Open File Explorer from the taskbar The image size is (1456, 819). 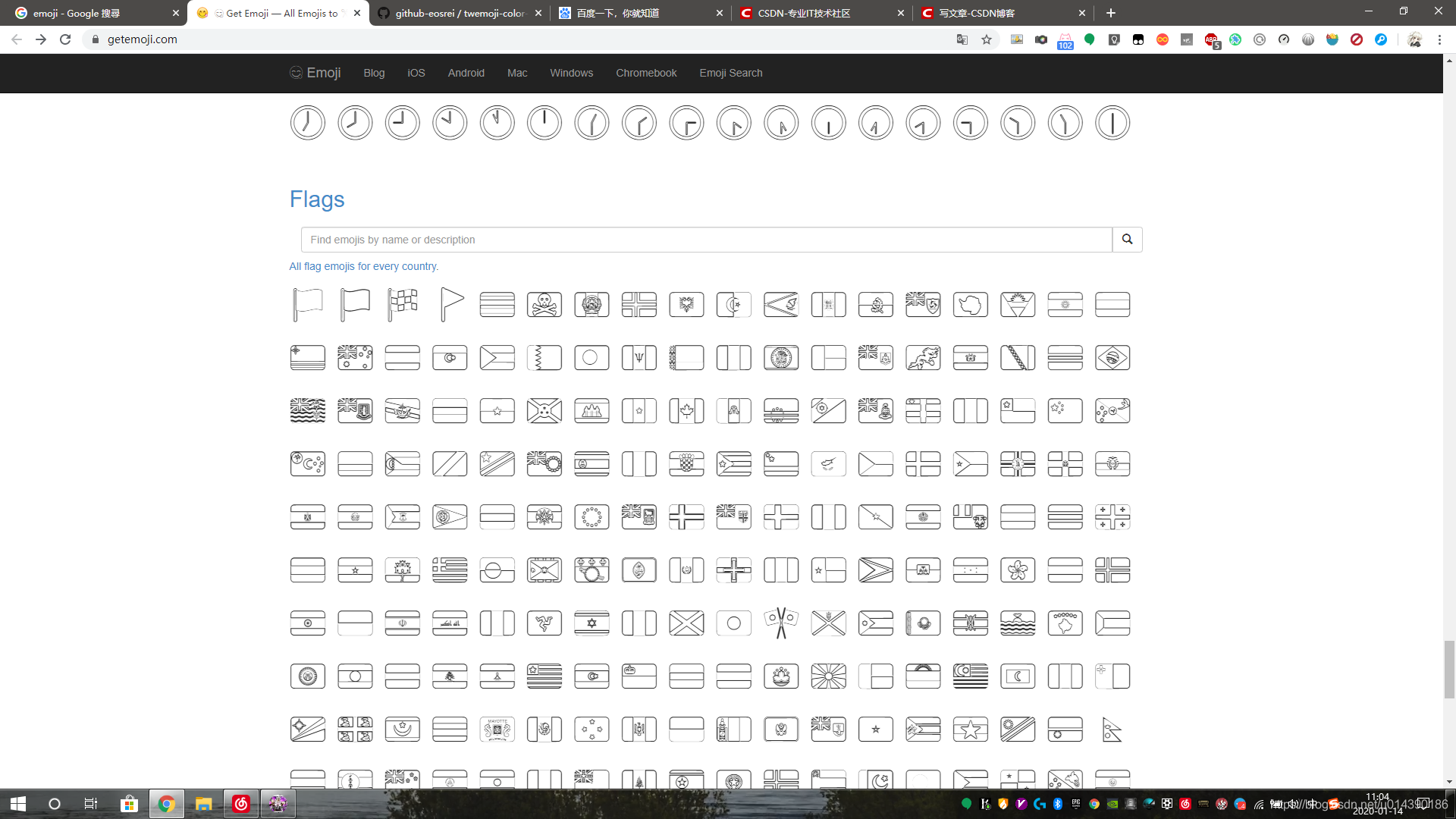click(203, 804)
